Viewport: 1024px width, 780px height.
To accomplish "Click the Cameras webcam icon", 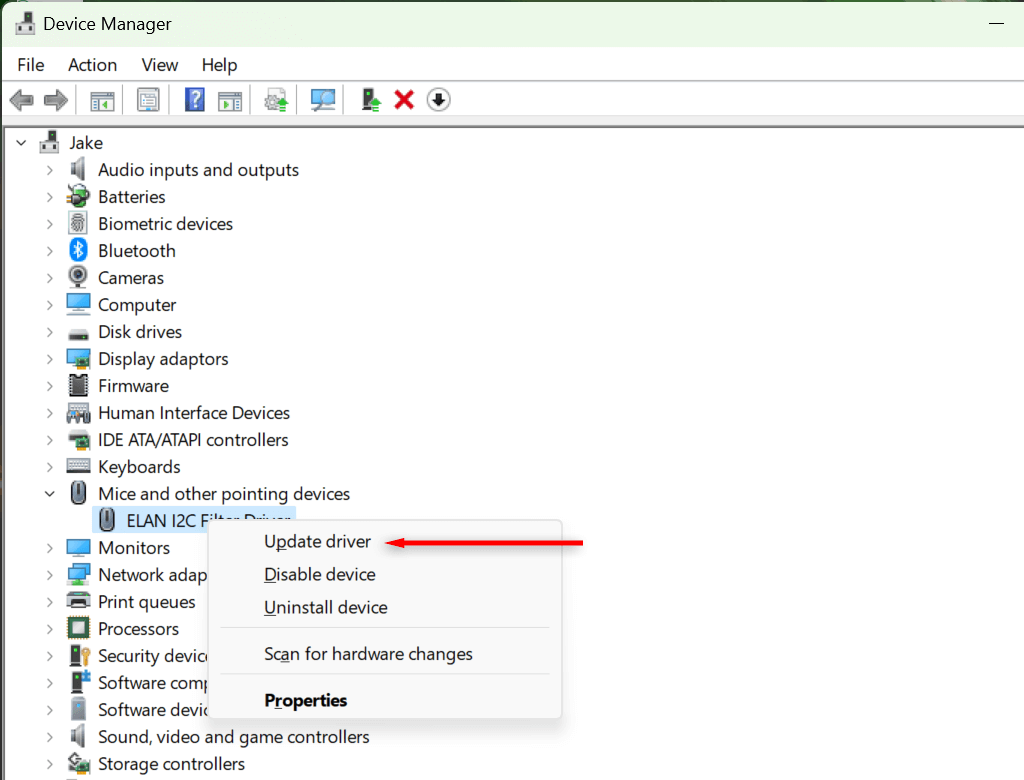I will [x=78, y=277].
